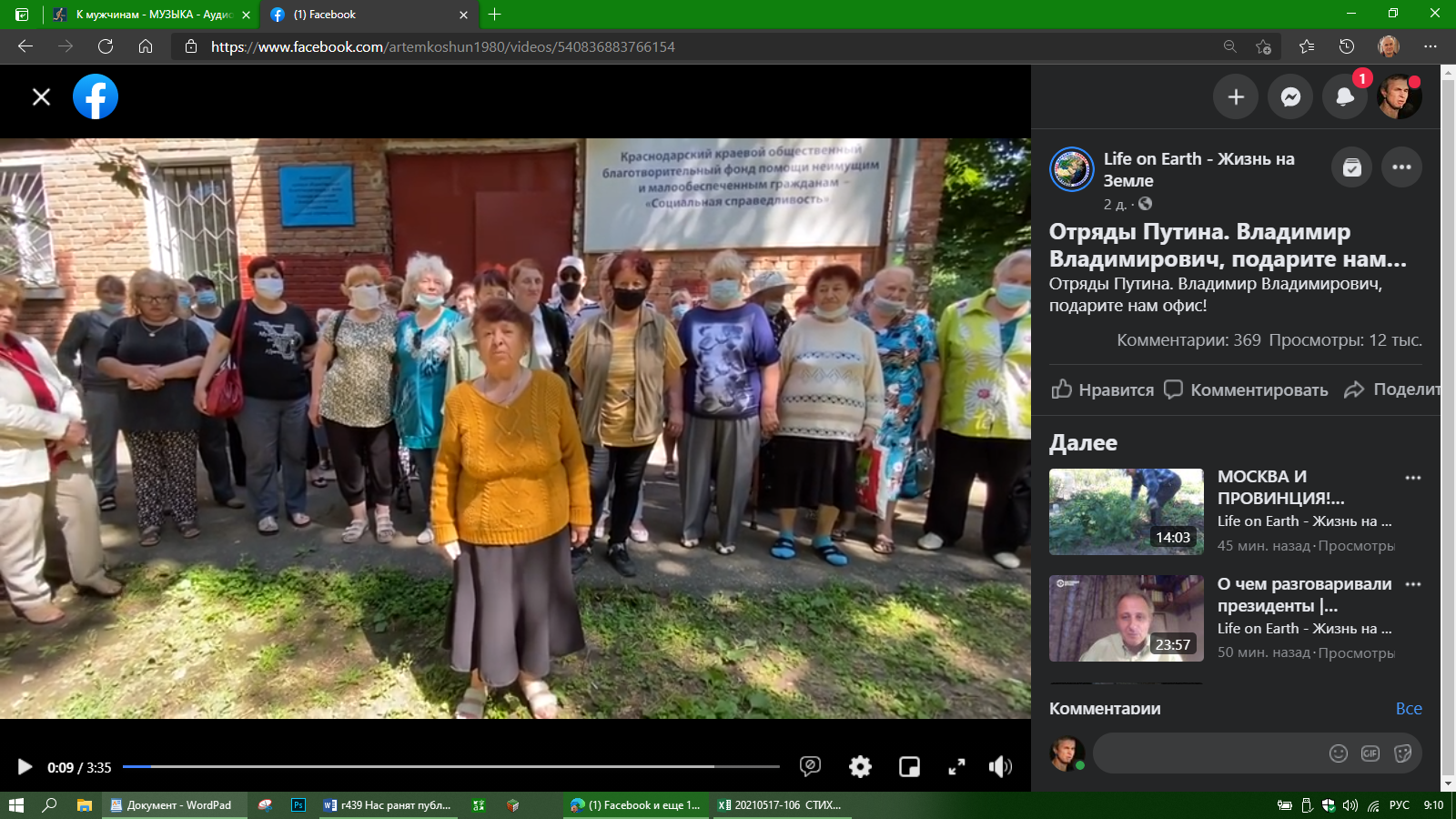Image resolution: width=1456 pixels, height=819 pixels.
Task: Click the Create plus button
Action: click(x=1236, y=97)
